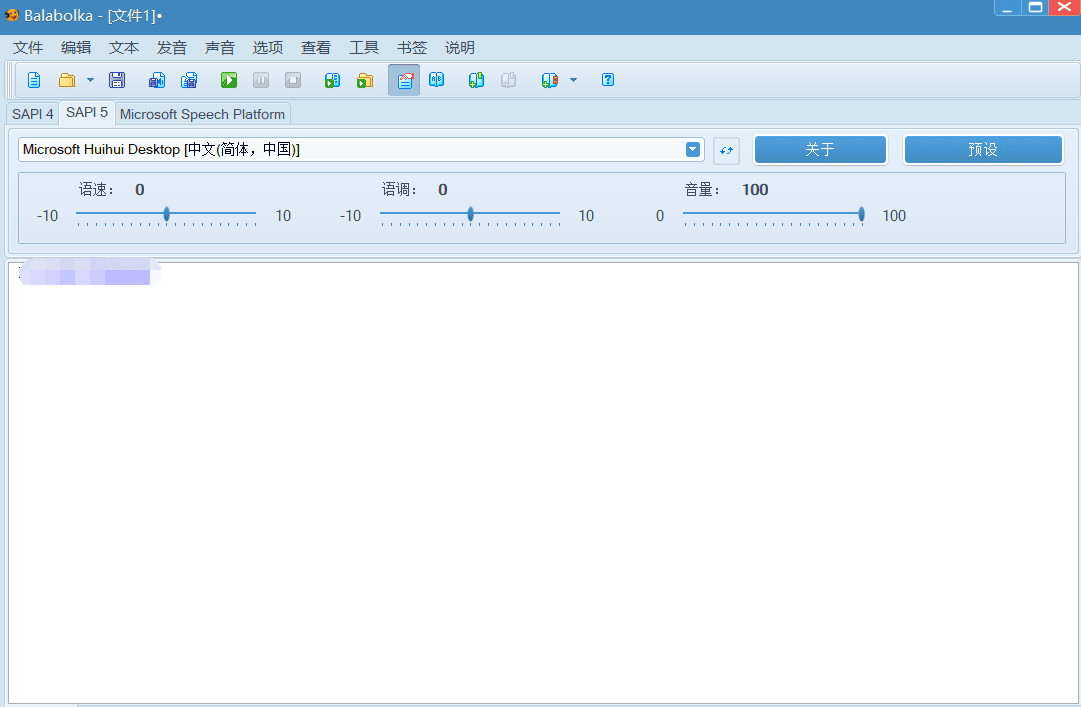Save the document with the floppy disk icon
The height and width of the screenshot is (707, 1081).
[x=117, y=80]
